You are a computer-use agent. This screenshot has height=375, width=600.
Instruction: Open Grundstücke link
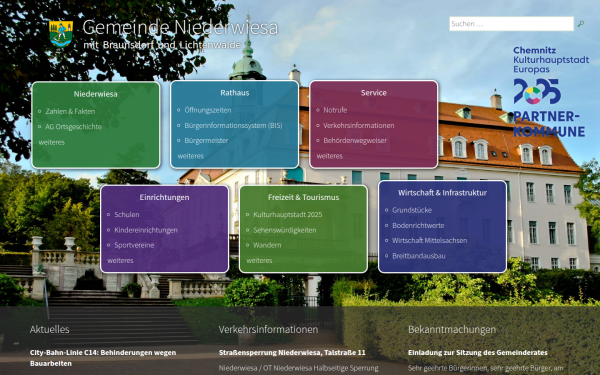412,210
